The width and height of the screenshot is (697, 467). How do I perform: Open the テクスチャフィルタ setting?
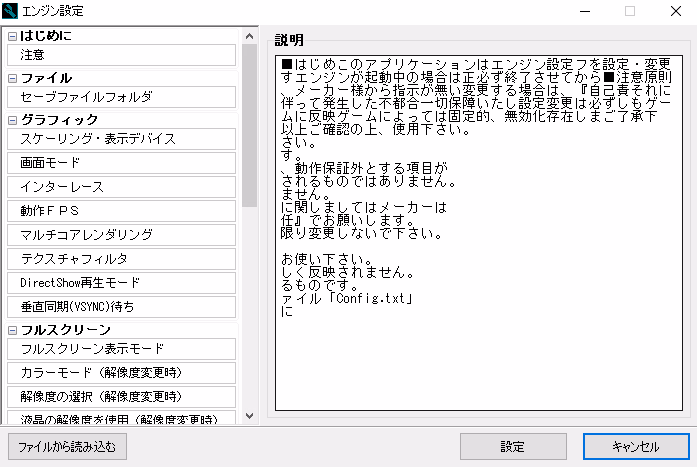pyautogui.click(x=121, y=259)
